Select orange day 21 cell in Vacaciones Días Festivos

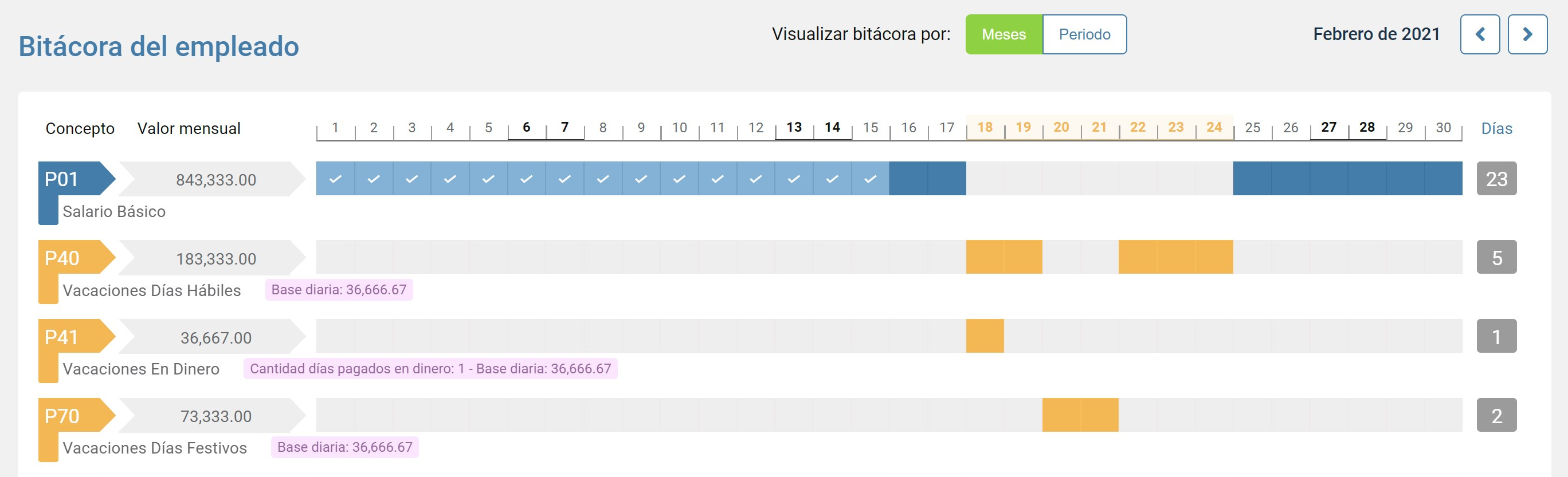[1100, 416]
